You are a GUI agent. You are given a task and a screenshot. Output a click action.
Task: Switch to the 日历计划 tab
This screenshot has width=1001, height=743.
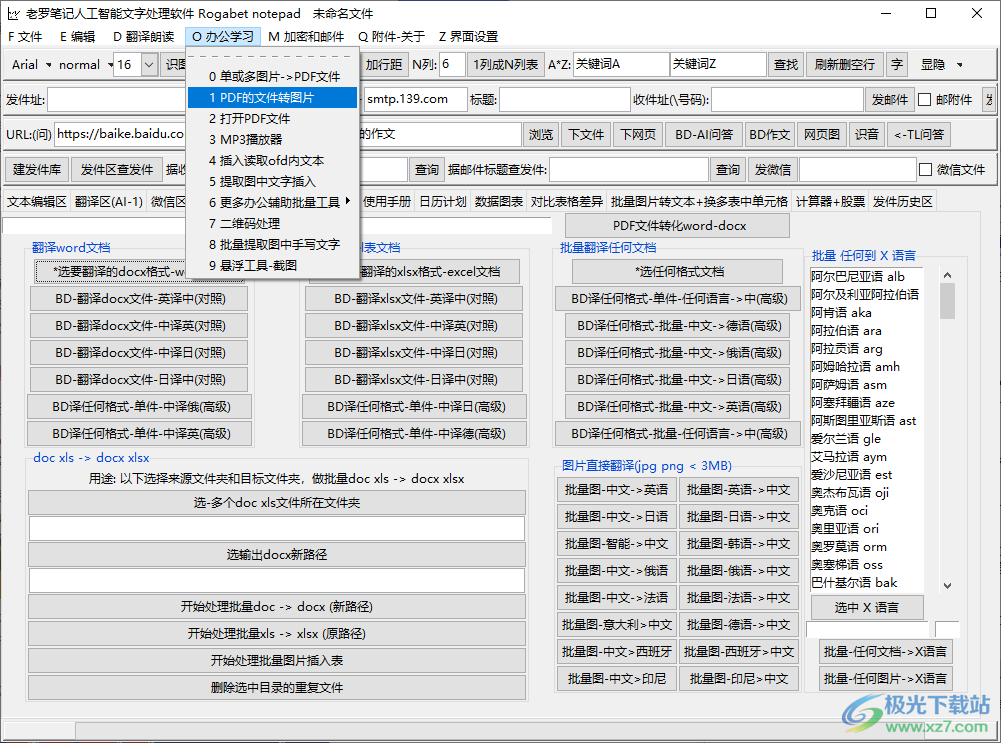tap(443, 202)
